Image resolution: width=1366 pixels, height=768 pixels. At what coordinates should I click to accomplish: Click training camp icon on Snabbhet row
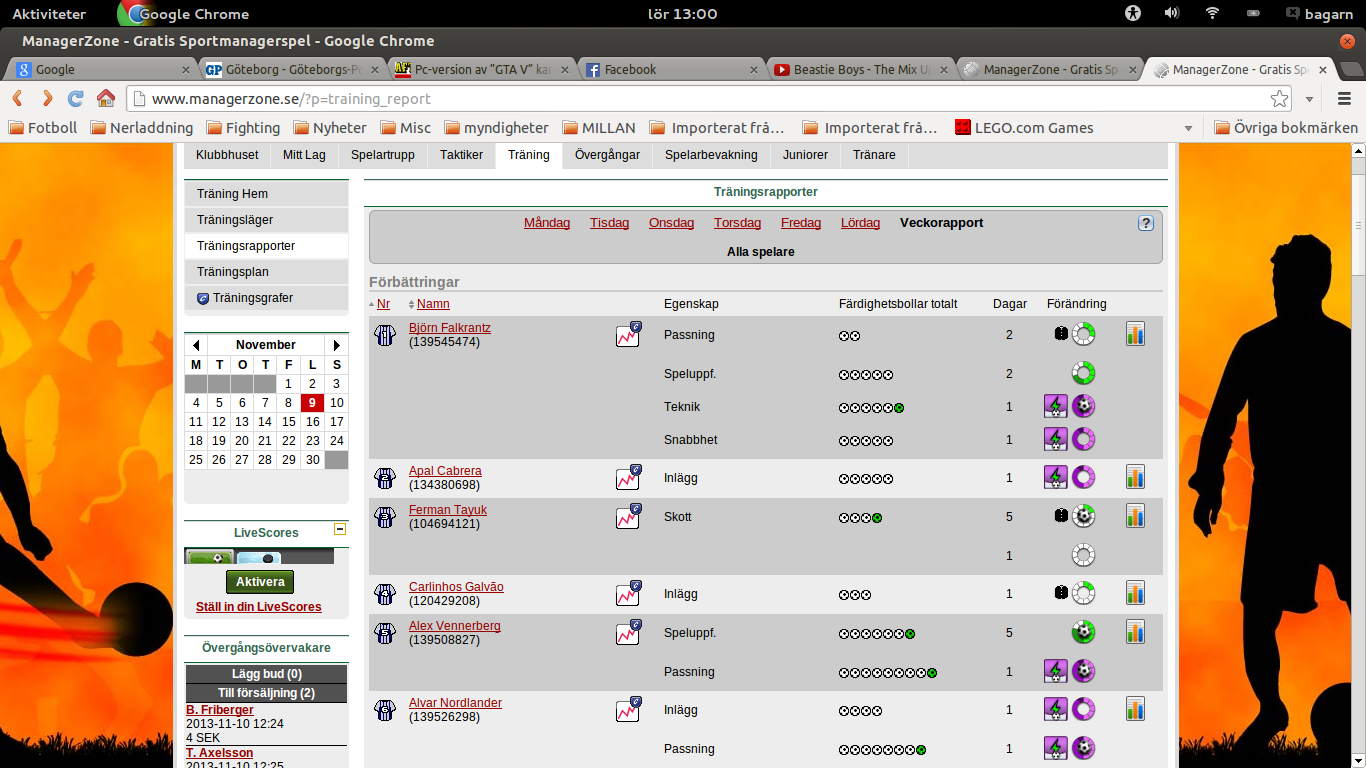[1056, 439]
